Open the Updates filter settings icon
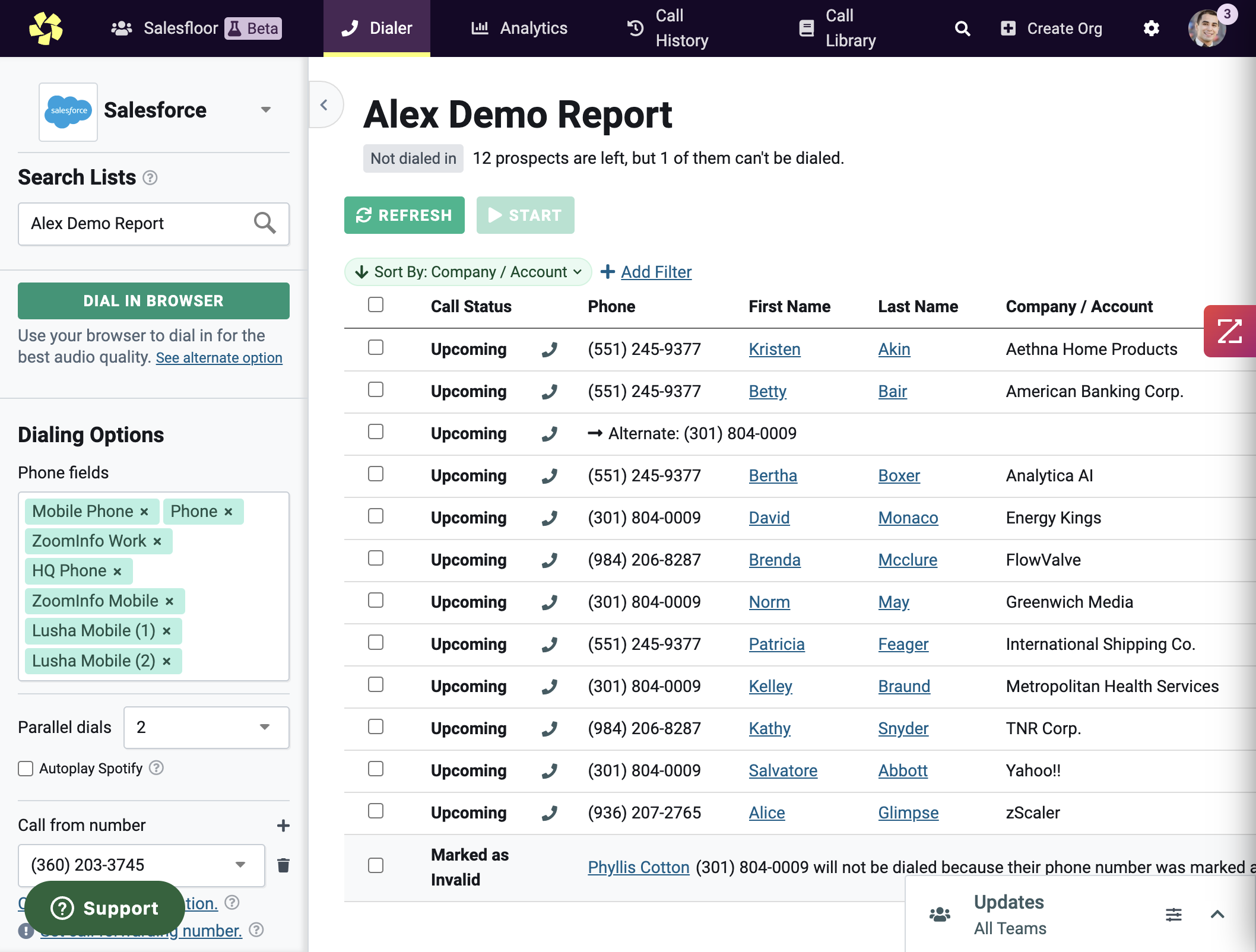 [x=1173, y=914]
